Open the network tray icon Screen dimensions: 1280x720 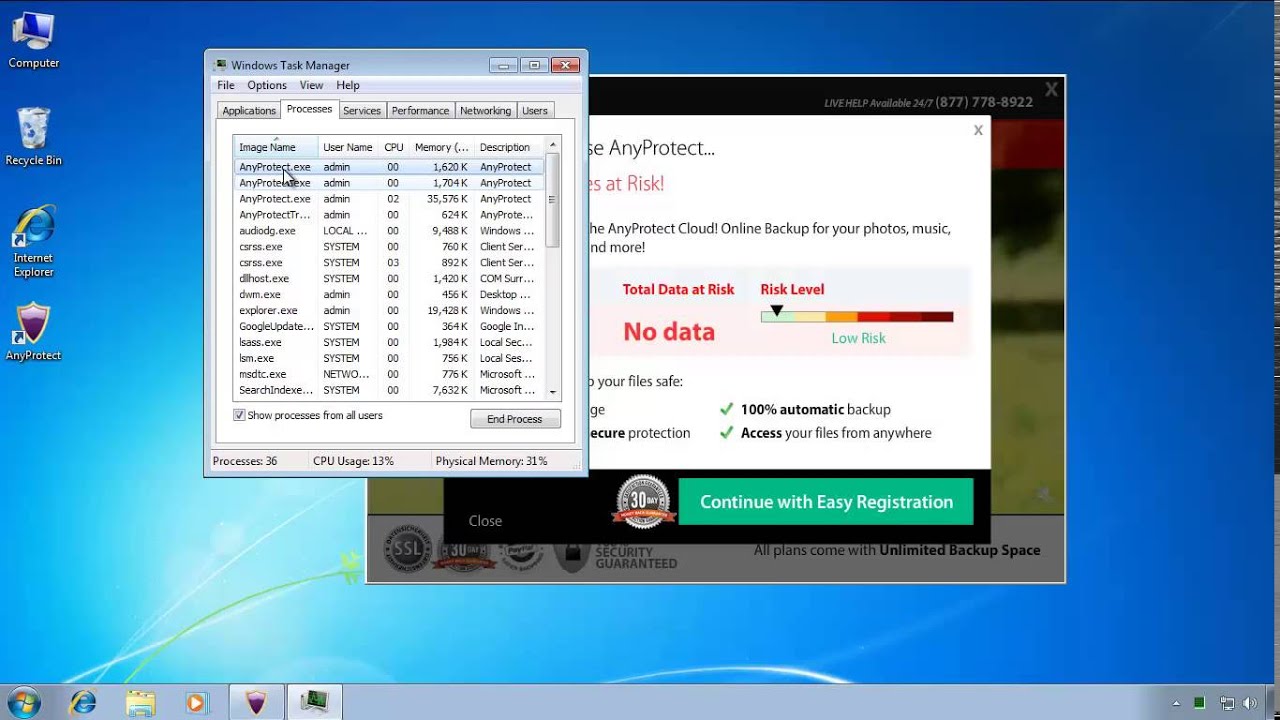click(x=1227, y=703)
